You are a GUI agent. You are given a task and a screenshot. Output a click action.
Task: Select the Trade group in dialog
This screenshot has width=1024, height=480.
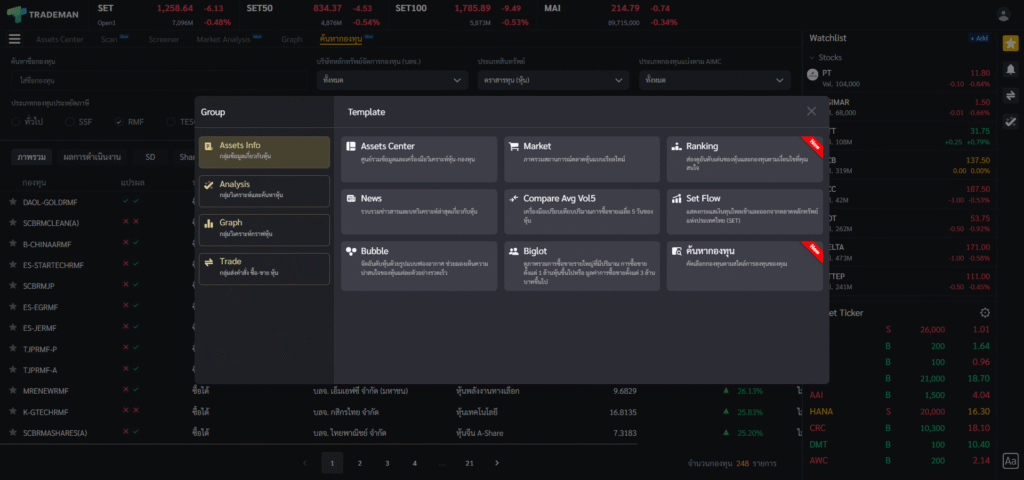point(264,268)
